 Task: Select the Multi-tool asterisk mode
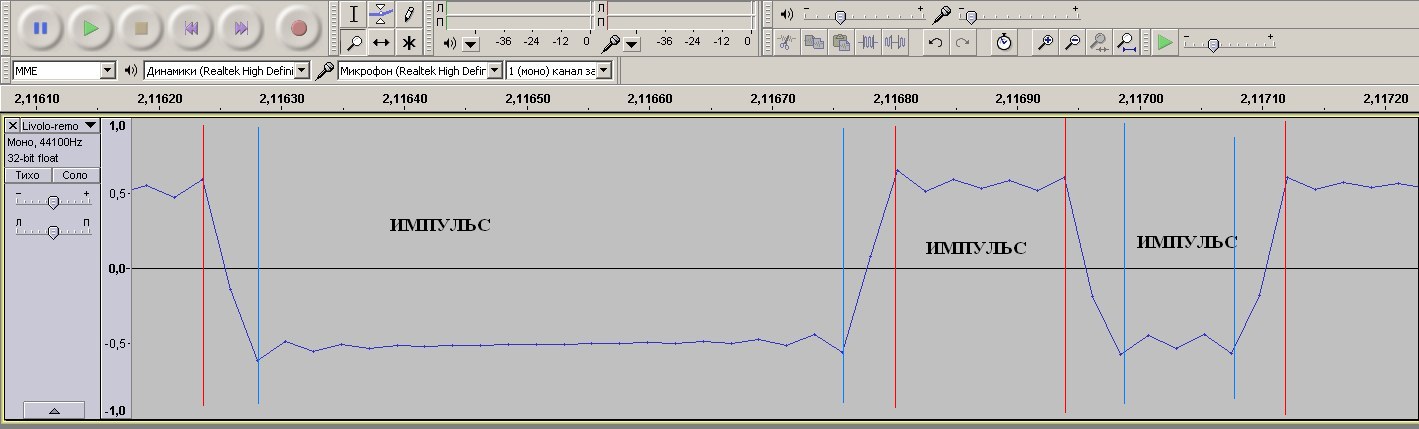click(x=408, y=42)
